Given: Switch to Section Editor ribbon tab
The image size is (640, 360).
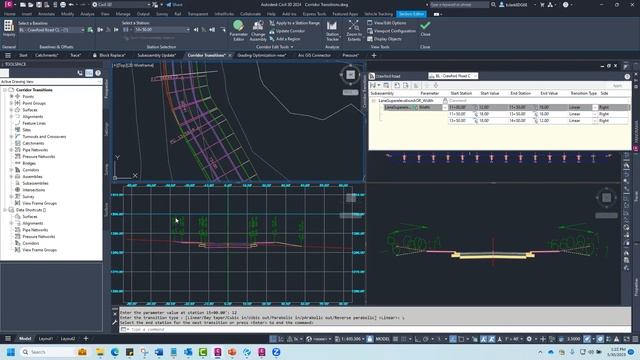Looking at the screenshot, I should 411,14.
